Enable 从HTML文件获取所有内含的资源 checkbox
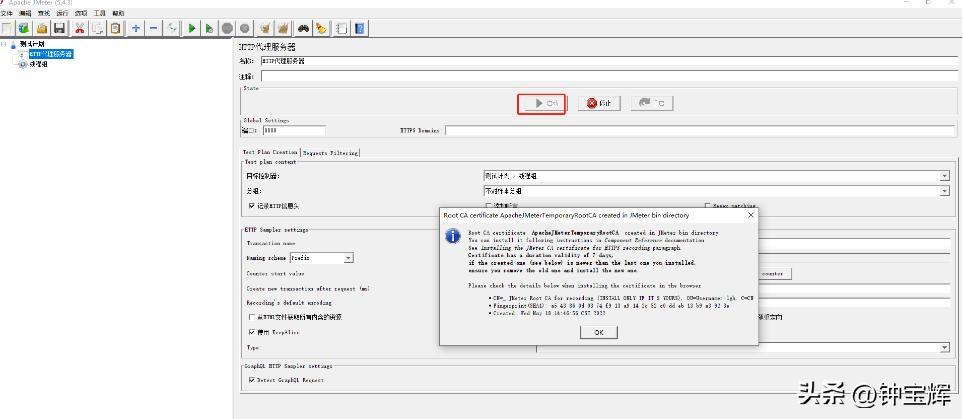This screenshot has height=419, width=964. click(x=252, y=318)
